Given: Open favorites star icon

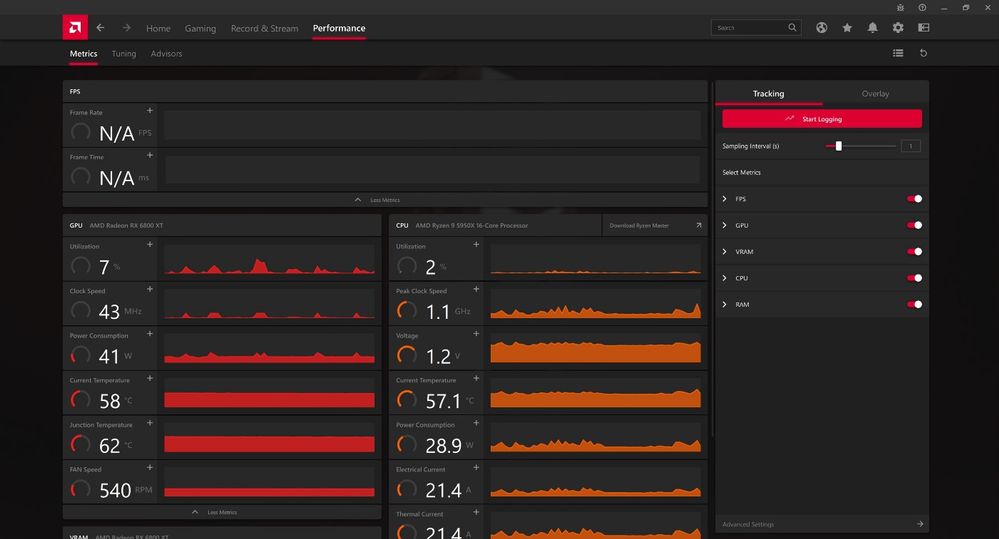Looking at the screenshot, I should 847,27.
